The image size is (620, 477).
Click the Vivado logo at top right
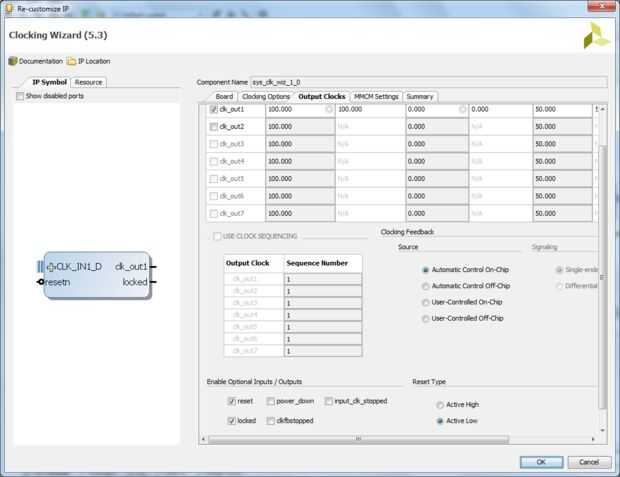tap(596, 36)
